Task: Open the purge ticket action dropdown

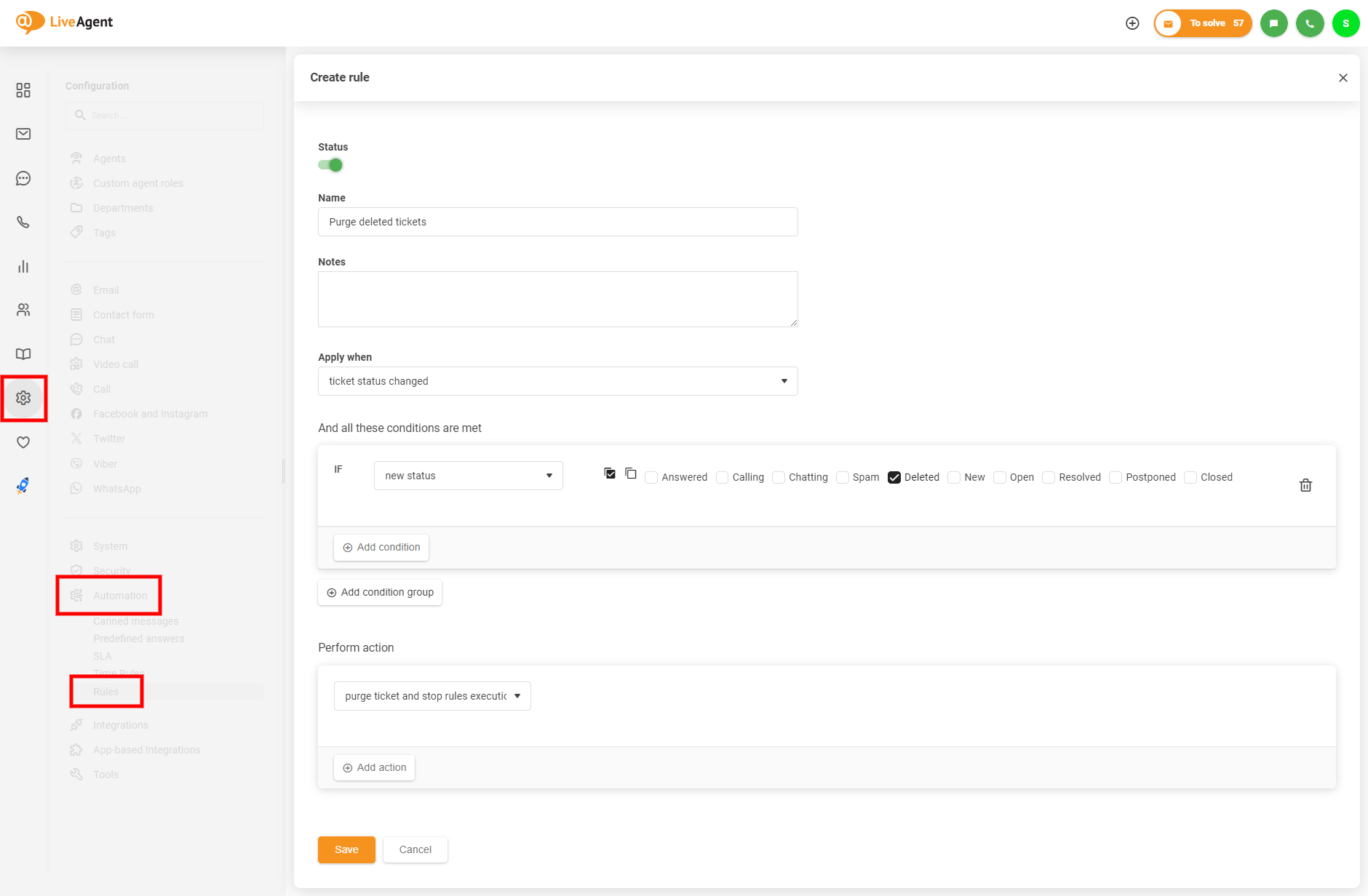Action: click(x=432, y=696)
